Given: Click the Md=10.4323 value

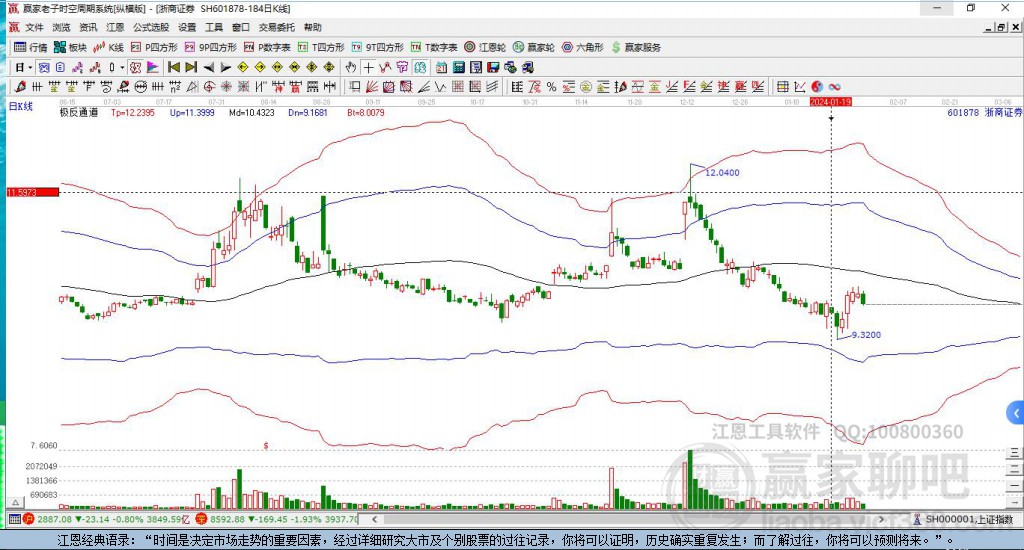Looking at the screenshot, I should click(251, 112).
